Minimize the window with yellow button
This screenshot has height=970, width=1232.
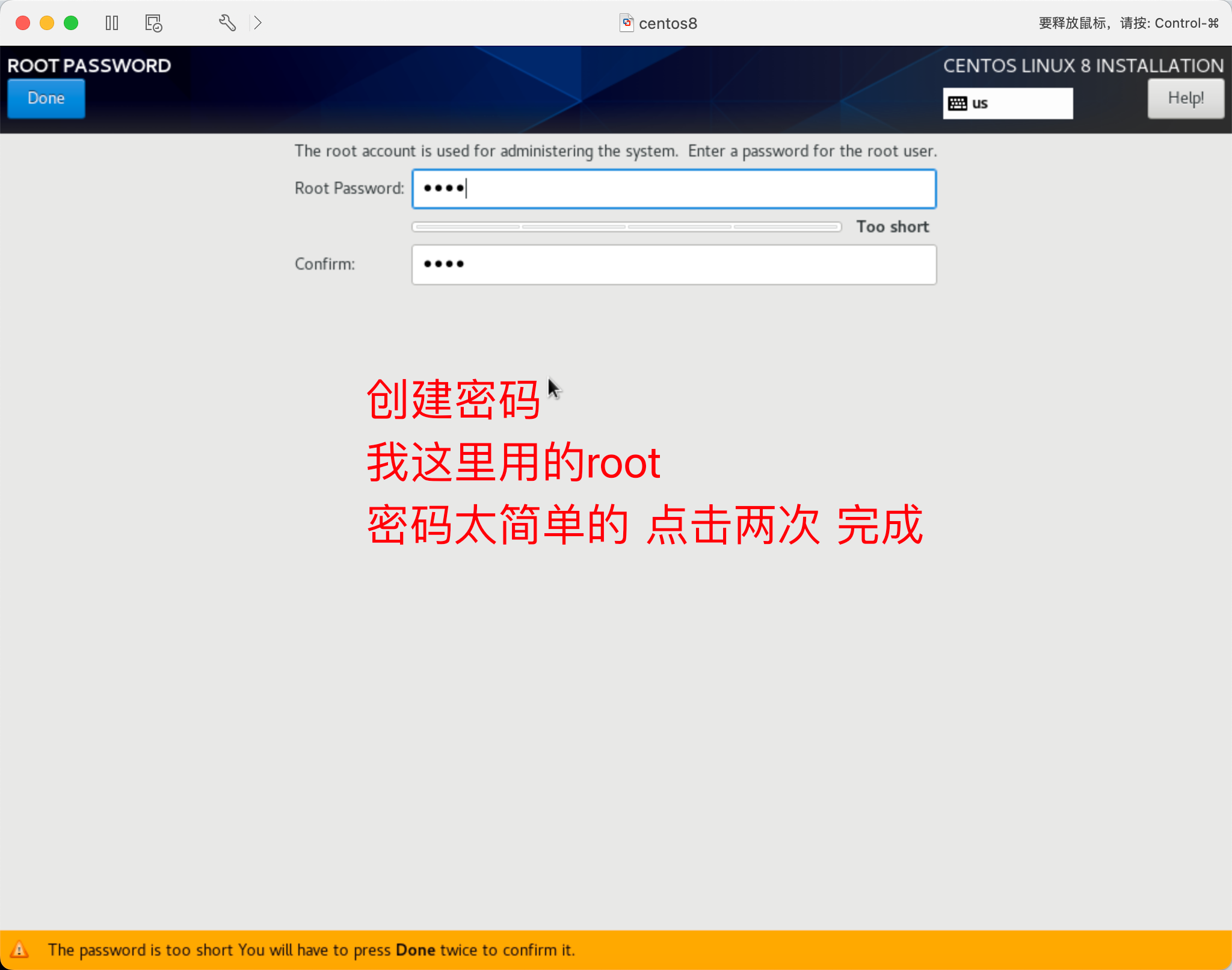(x=47, y=23)
